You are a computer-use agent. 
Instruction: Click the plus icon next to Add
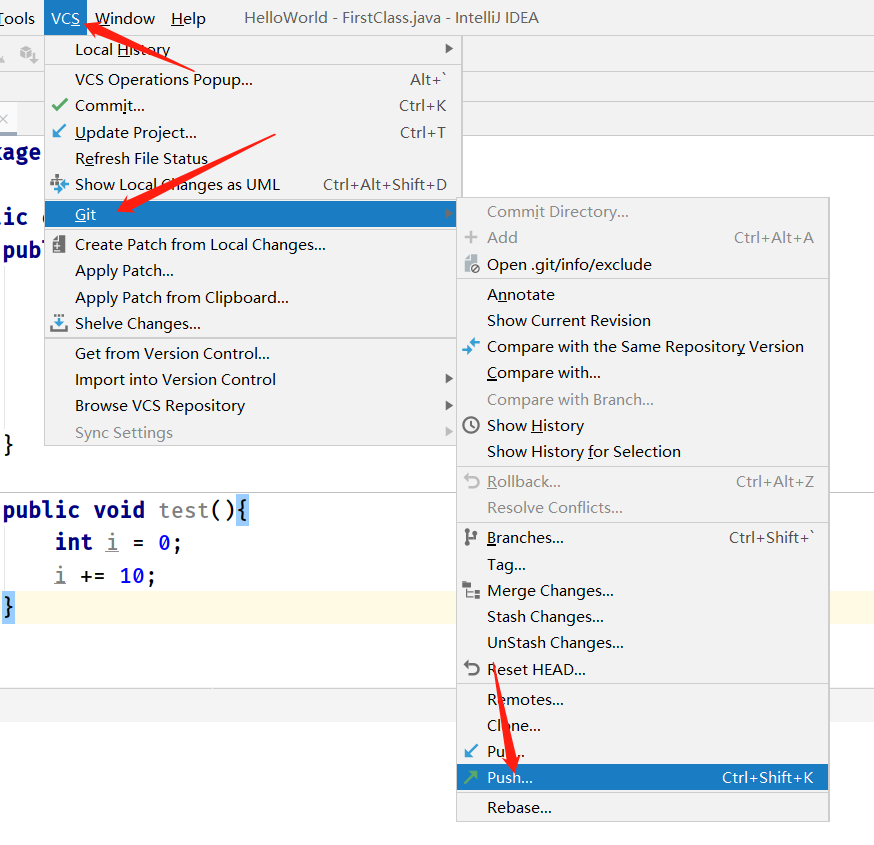[471, 237]
